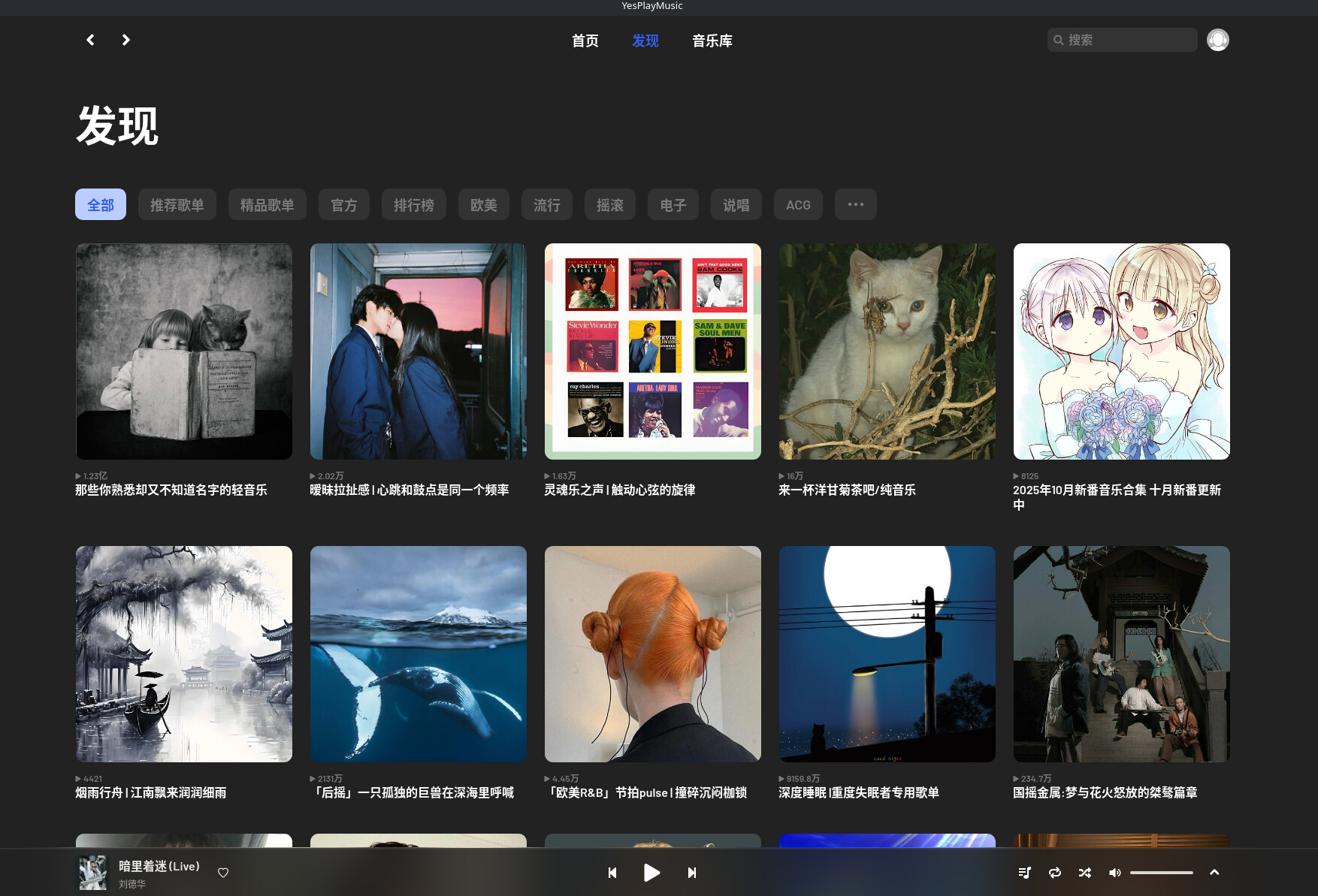Toggle repeat mode in player bar

point(1054,872)
